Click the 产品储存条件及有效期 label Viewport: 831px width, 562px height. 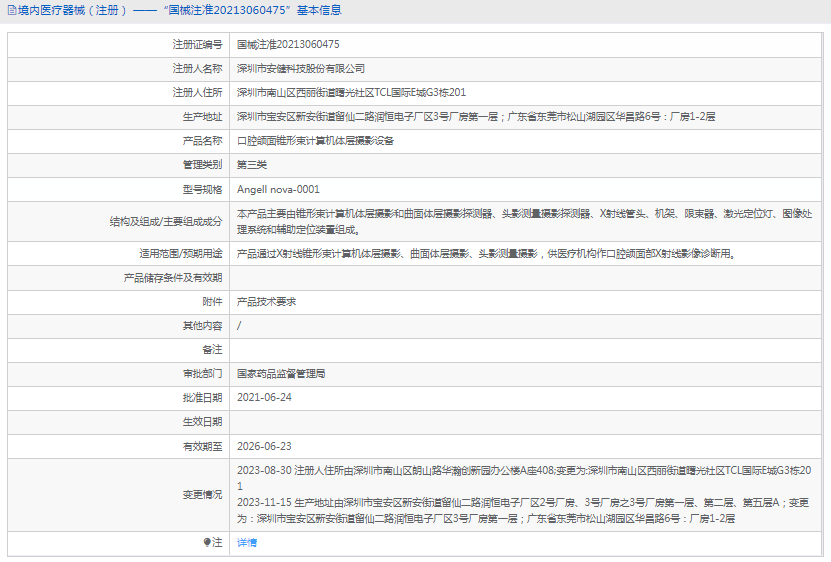(173, 278)
